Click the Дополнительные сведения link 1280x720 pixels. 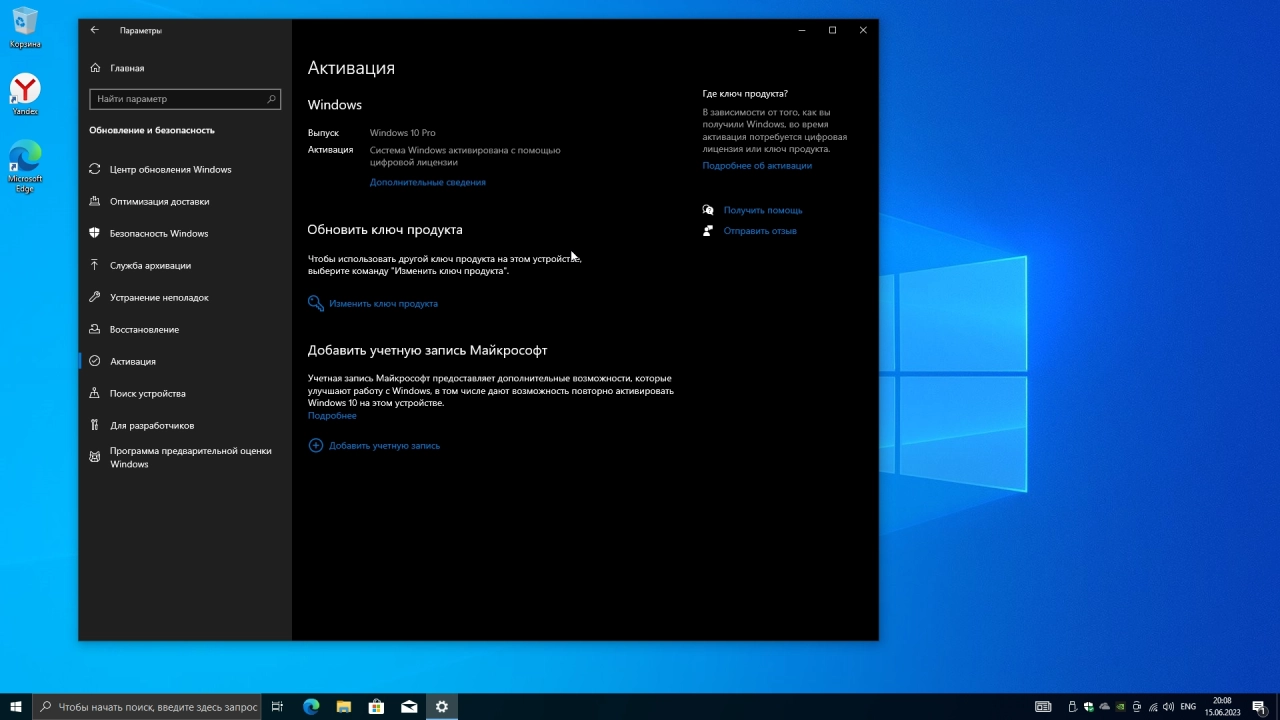coord(427,182)
